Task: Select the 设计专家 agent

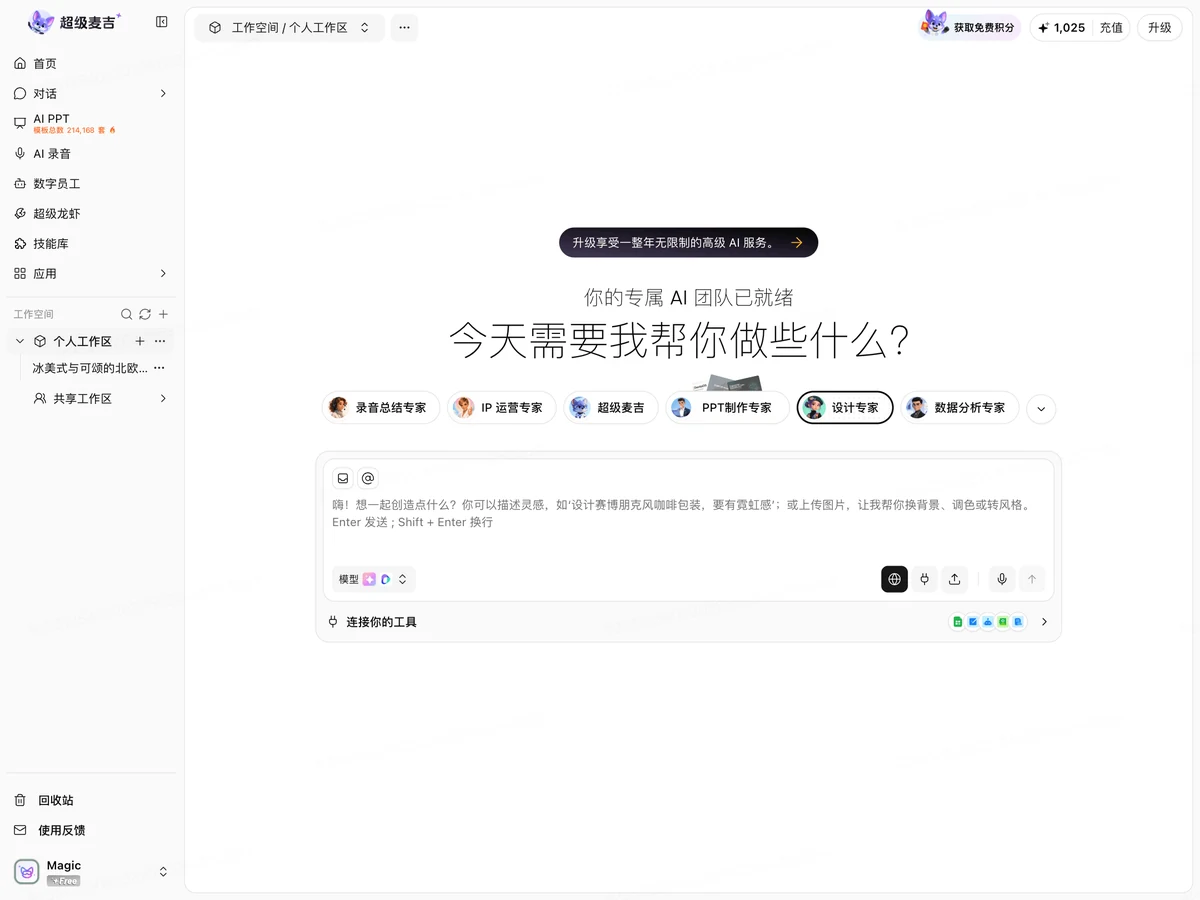Action: (x=845, y=408)
